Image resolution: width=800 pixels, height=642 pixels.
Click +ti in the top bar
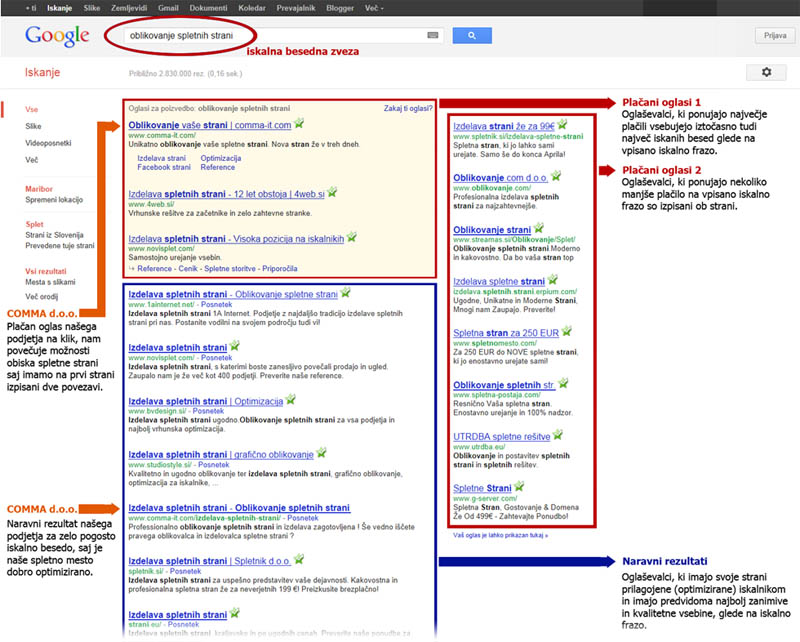pos(31,8)
